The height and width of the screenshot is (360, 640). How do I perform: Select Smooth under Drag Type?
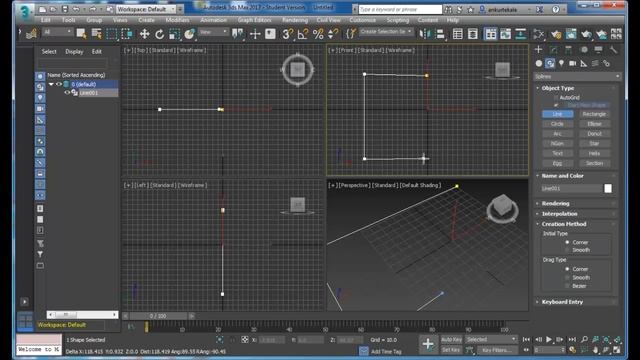[567, 278]
